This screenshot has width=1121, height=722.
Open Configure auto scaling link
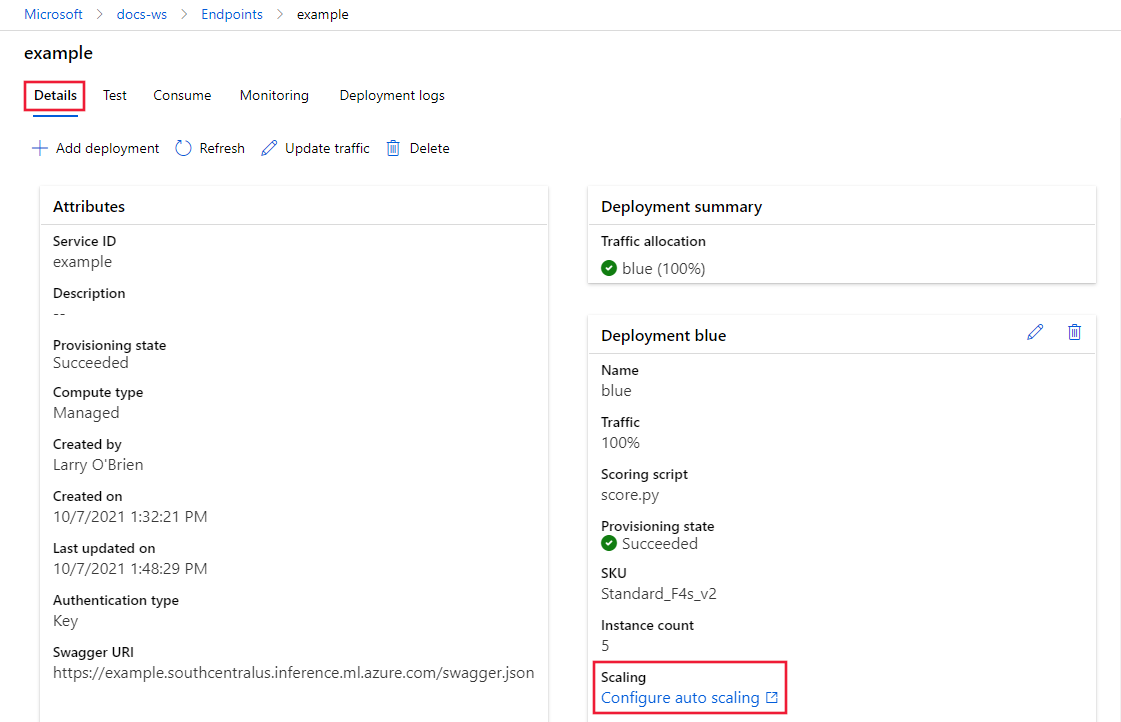680,698
